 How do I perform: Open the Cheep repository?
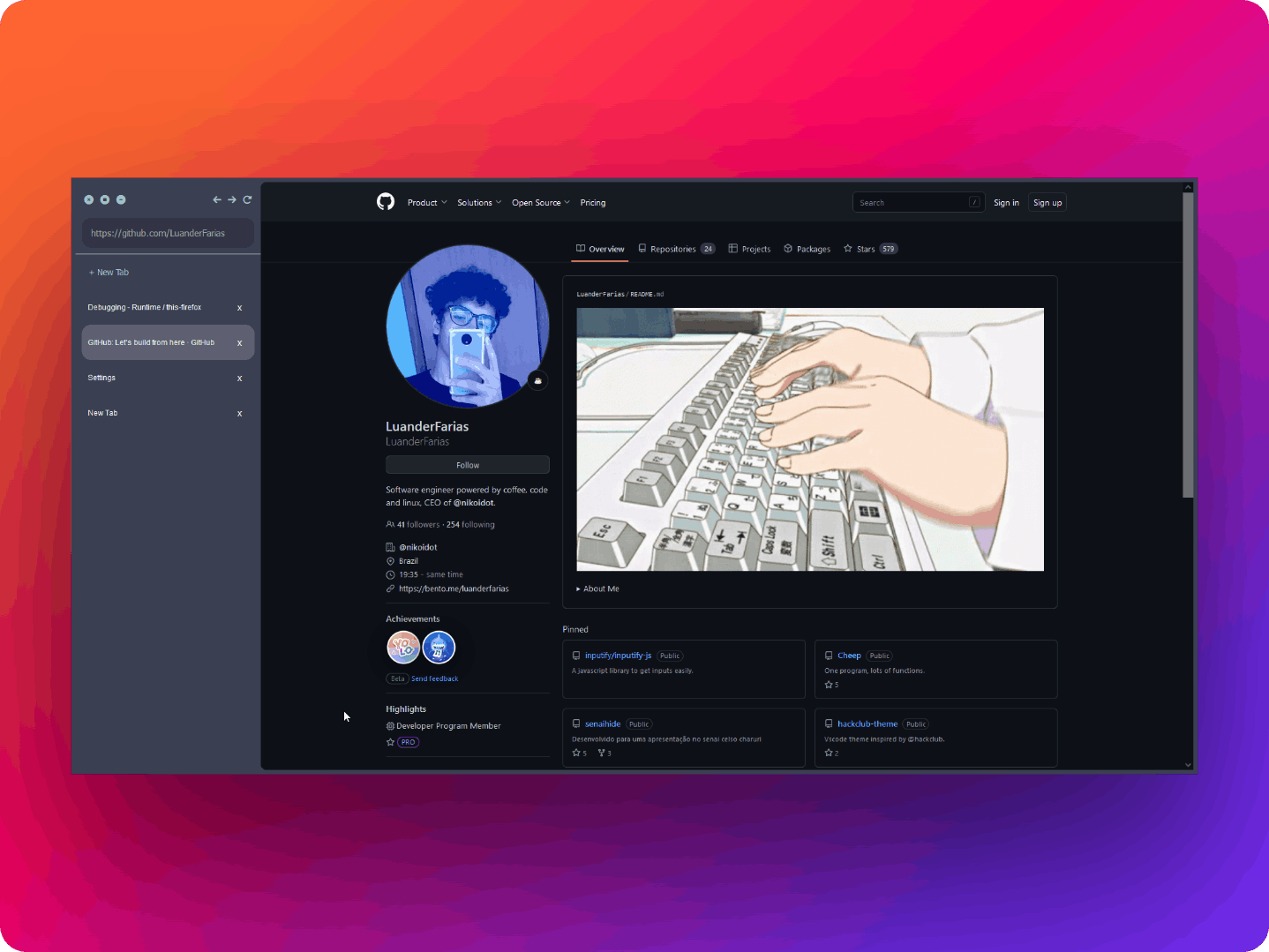pyautogui.click(x=849, y=656)
